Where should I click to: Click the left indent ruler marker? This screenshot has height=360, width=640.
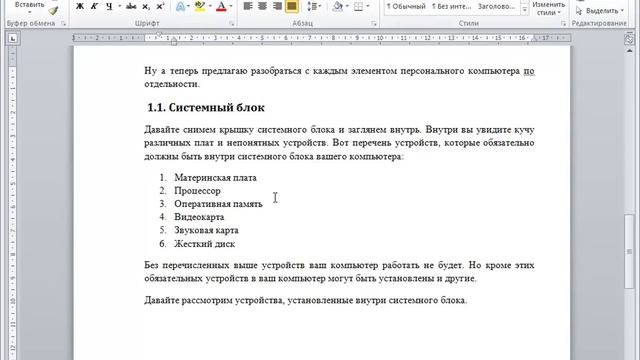pos(174,41)
